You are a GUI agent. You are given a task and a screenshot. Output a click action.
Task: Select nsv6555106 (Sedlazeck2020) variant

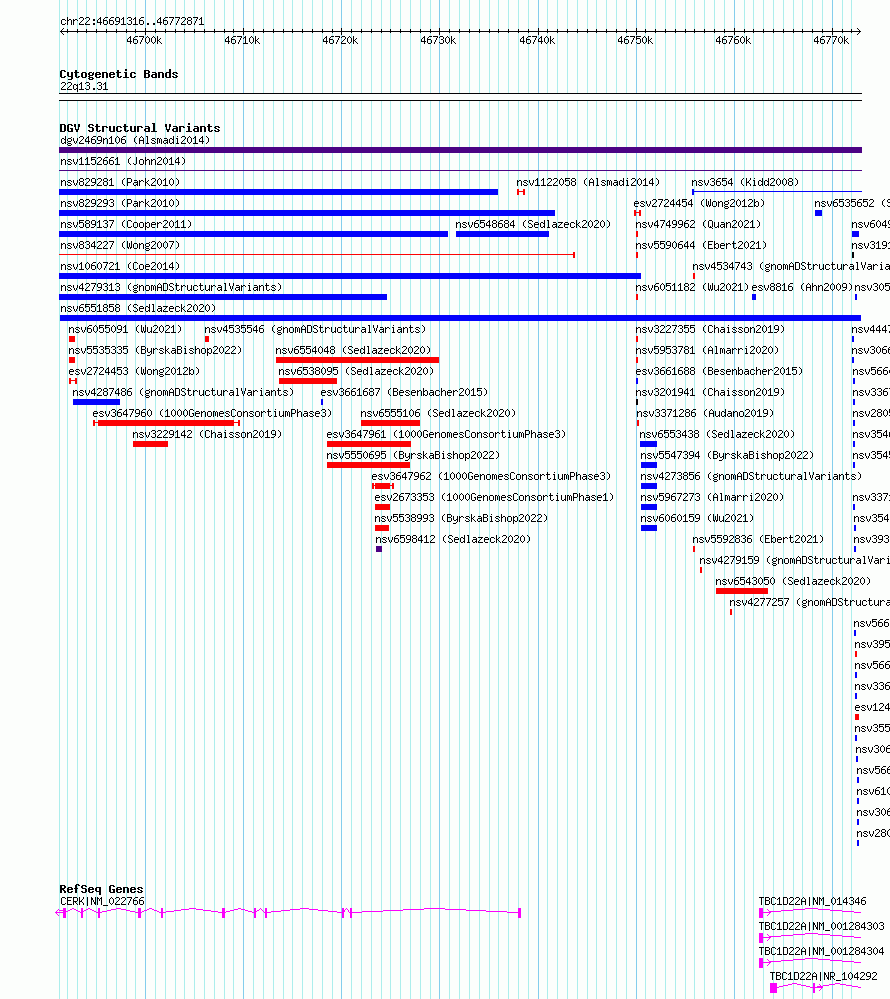pos(438,413)
